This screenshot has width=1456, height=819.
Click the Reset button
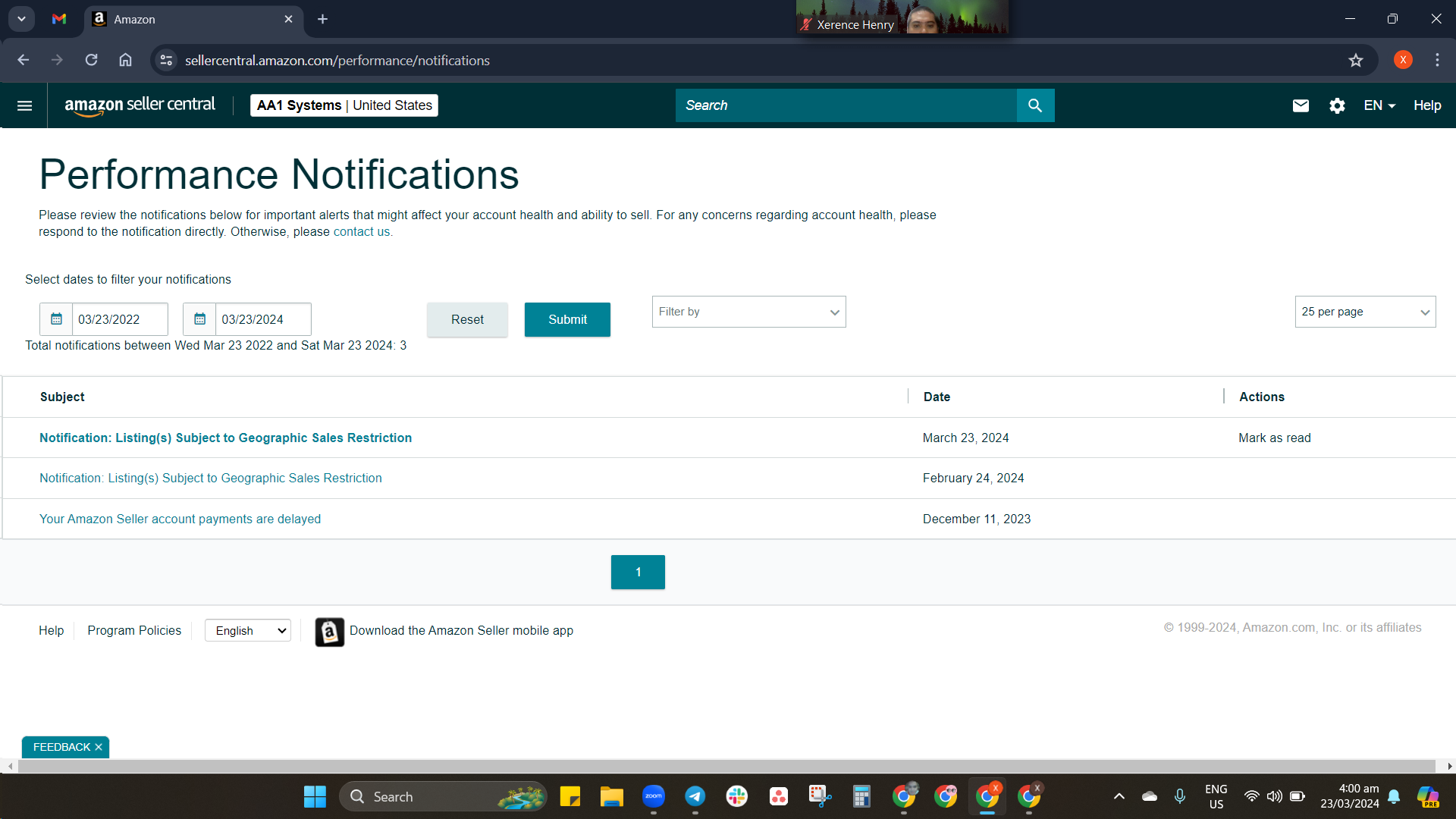tap(467, 319)
